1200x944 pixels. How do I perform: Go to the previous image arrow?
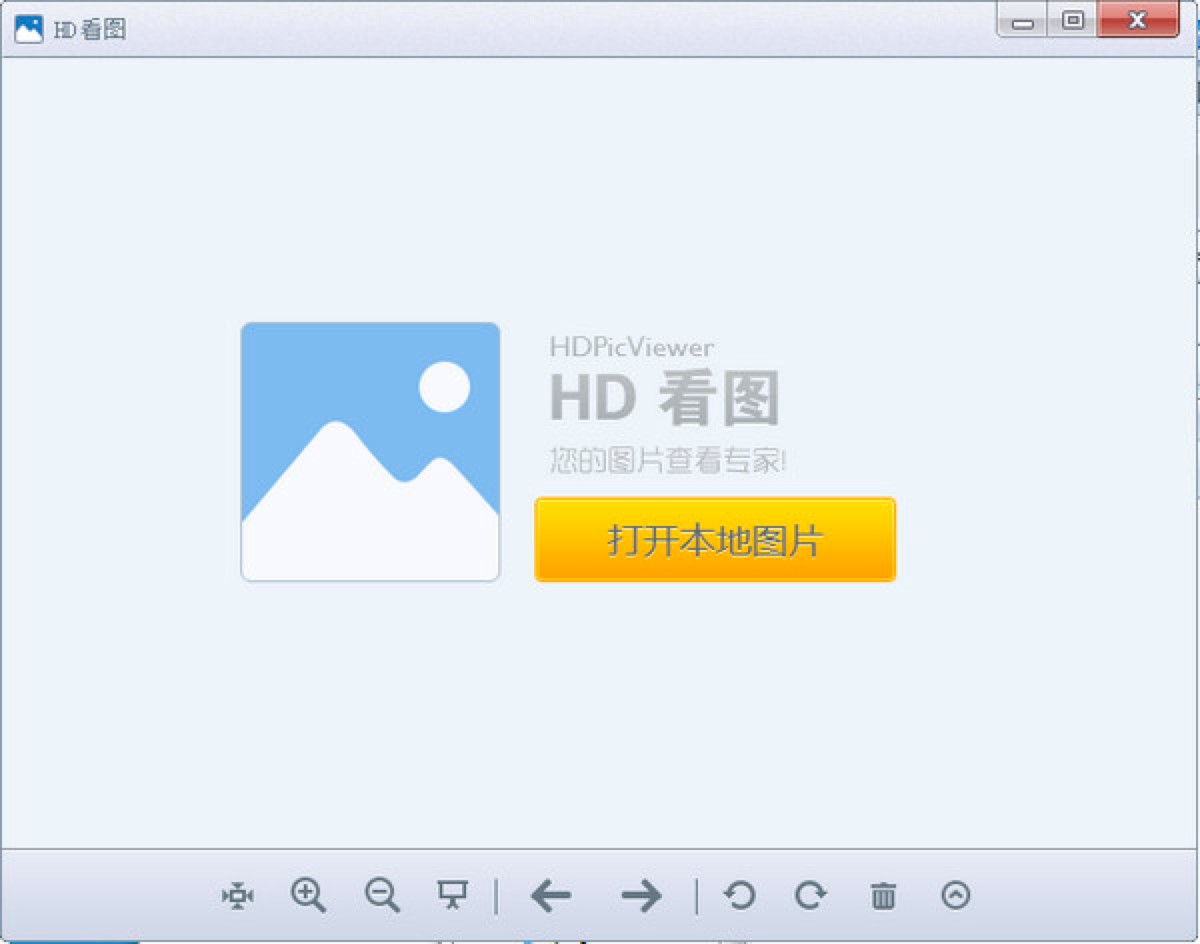tap(551, 895)
